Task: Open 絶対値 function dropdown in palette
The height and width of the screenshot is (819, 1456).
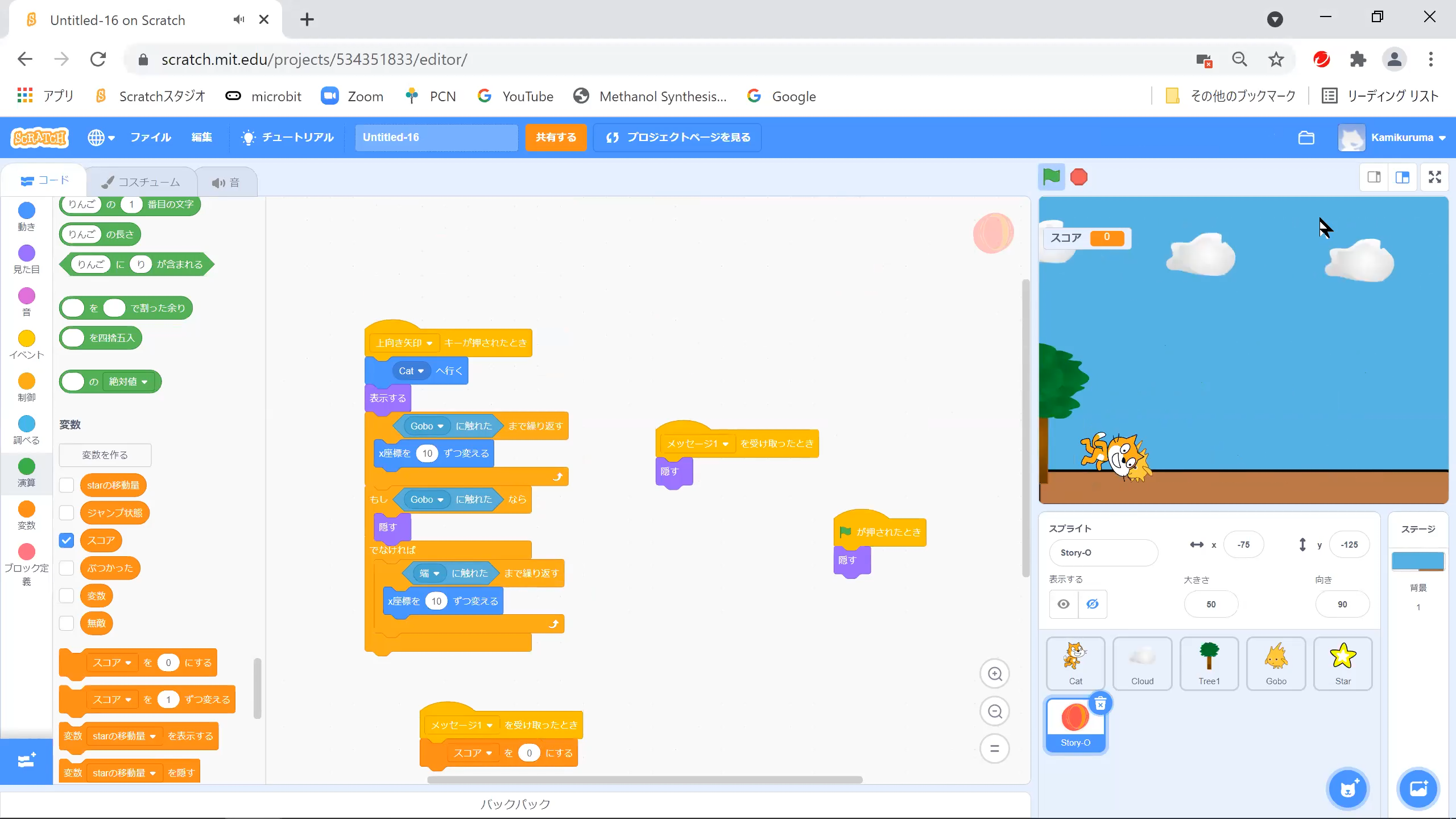Action: coord(129,382)
